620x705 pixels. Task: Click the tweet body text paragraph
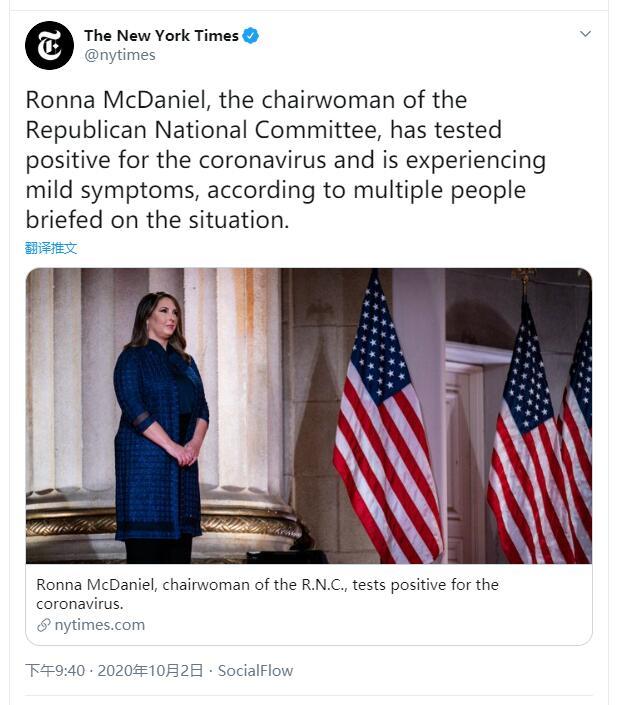pyautogui.click(x=285, y=160)
